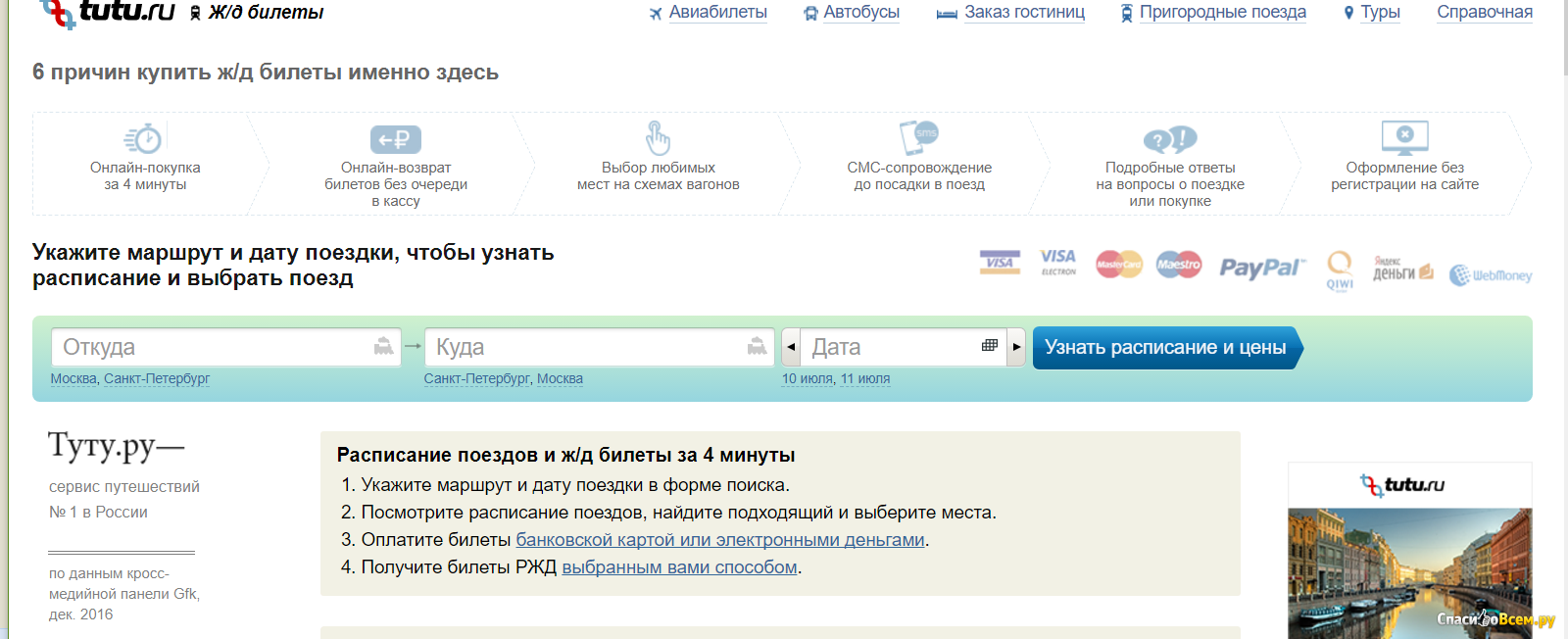1568x639 pixels.
Task: Step date forward with right arrow
Action: (1016, 347)
